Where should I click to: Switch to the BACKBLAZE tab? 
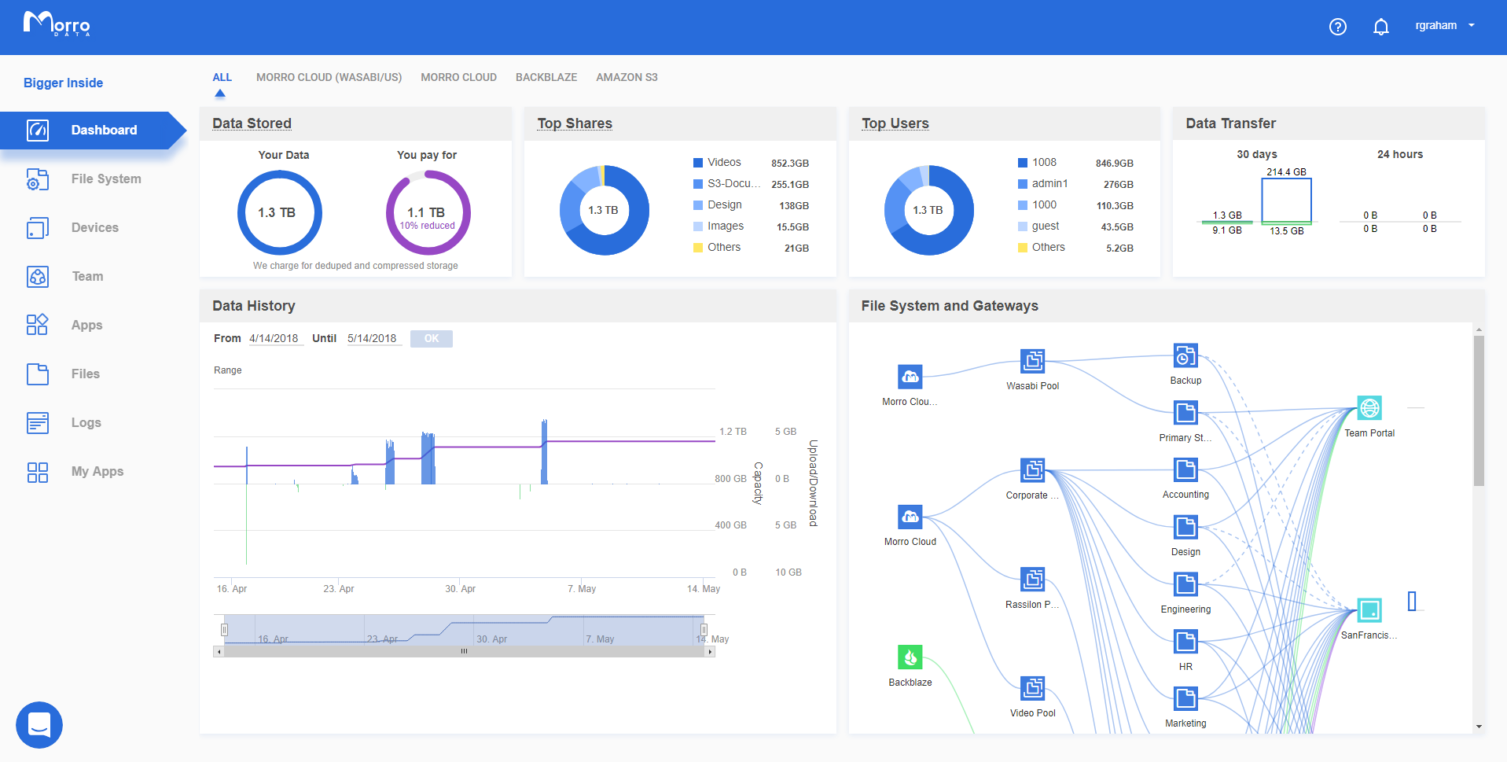coord(546,77)
